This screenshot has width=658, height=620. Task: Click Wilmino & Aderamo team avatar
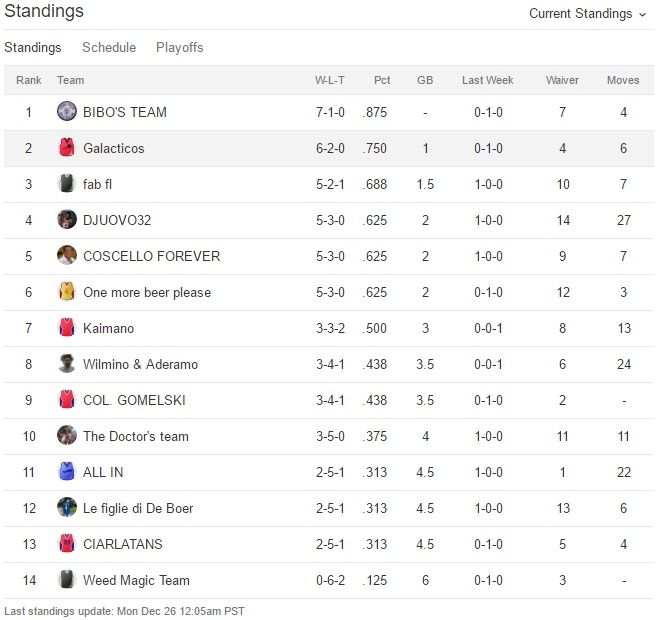pos(67,364)
